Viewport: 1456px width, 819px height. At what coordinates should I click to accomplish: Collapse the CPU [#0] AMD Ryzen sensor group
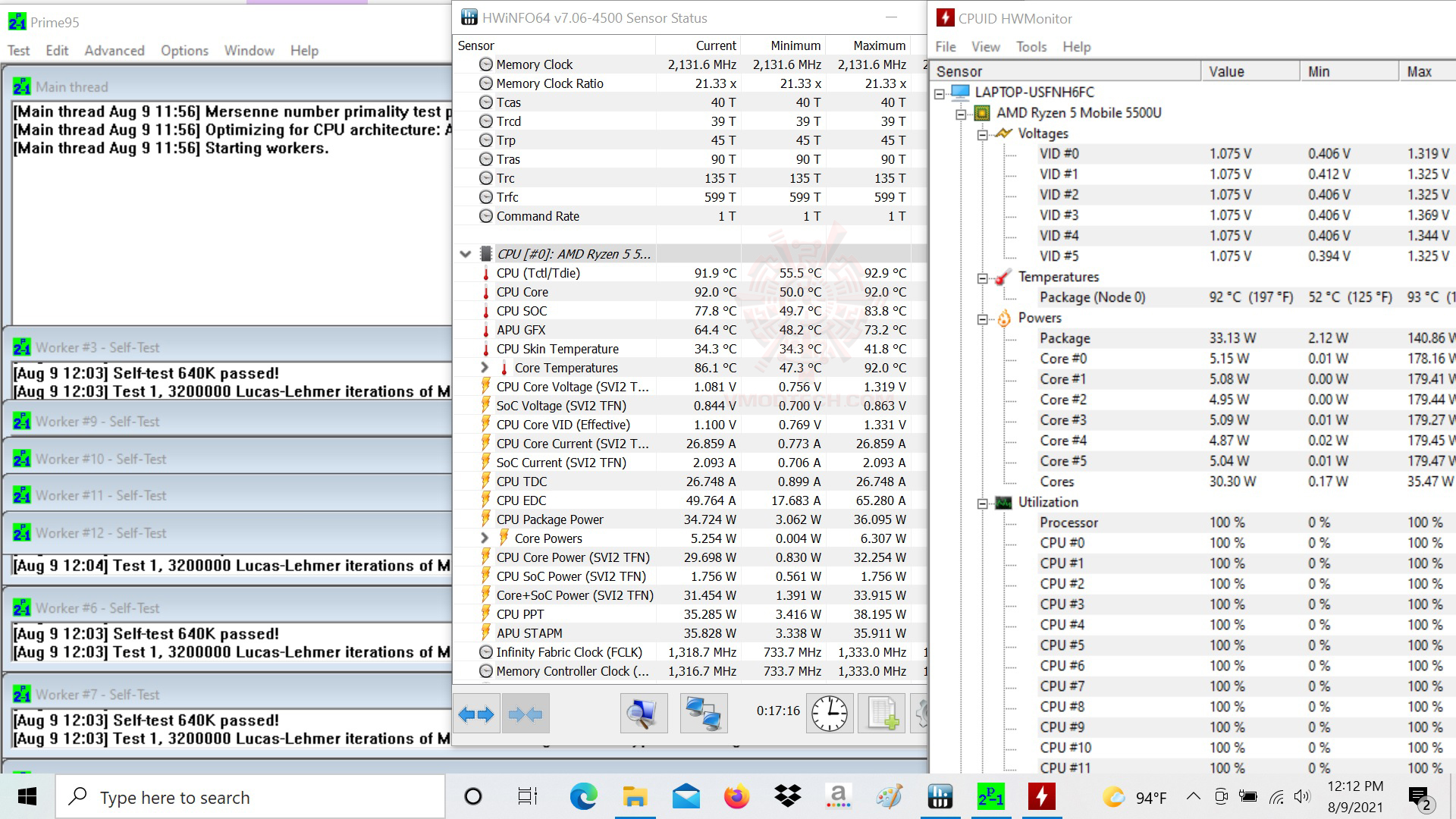point(466,254)
